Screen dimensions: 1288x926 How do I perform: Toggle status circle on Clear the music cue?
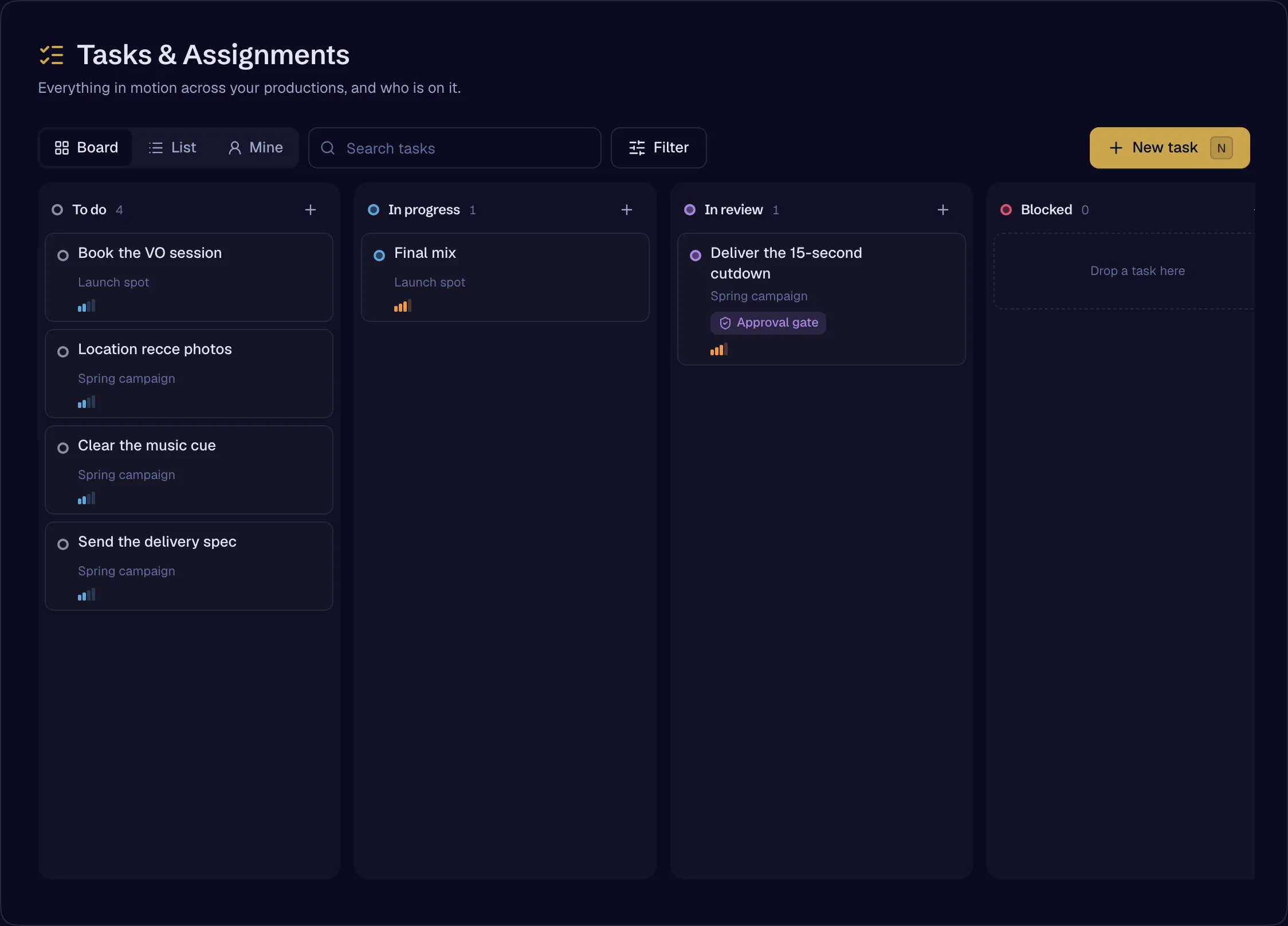(x=63, y=448)
